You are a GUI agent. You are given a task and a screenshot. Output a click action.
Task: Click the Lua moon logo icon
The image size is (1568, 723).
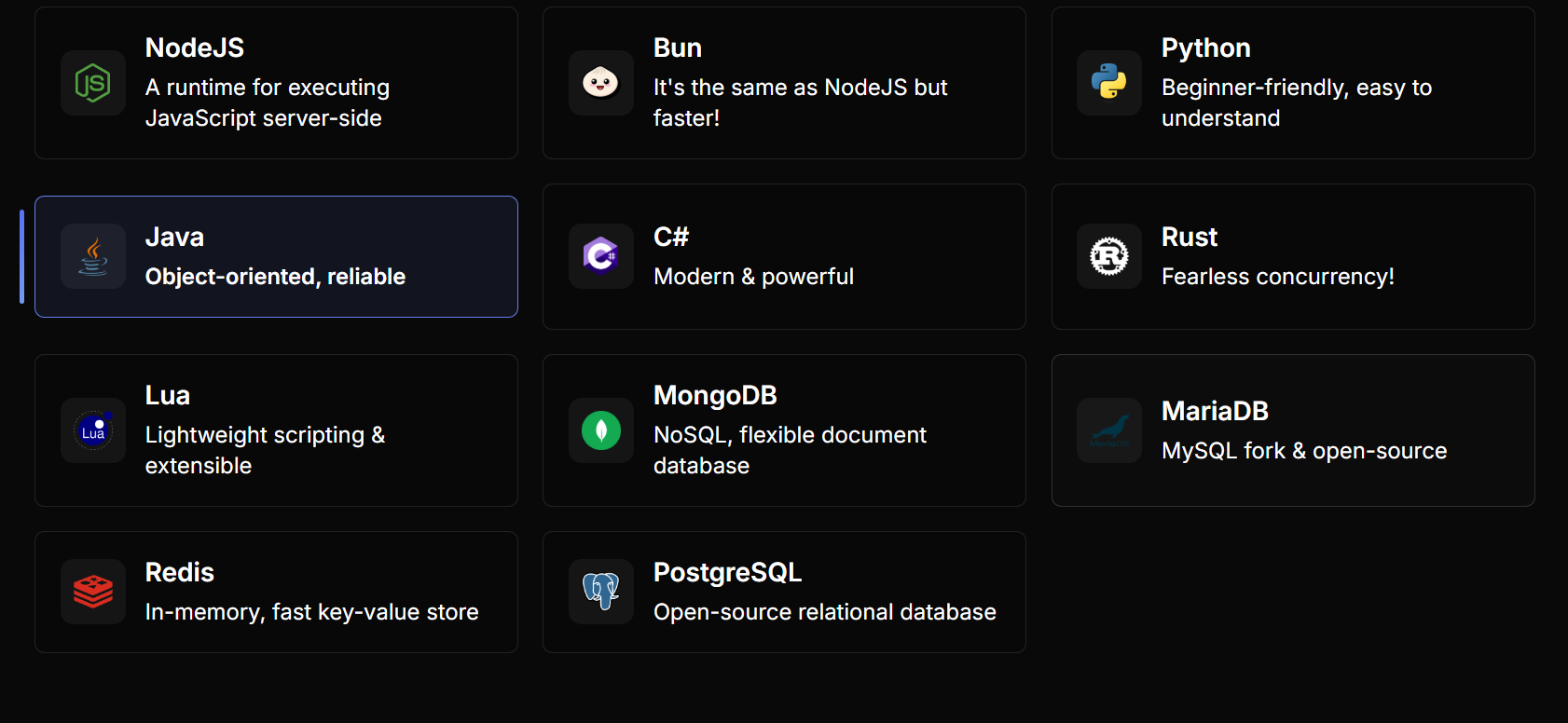[x=93, y=430]
